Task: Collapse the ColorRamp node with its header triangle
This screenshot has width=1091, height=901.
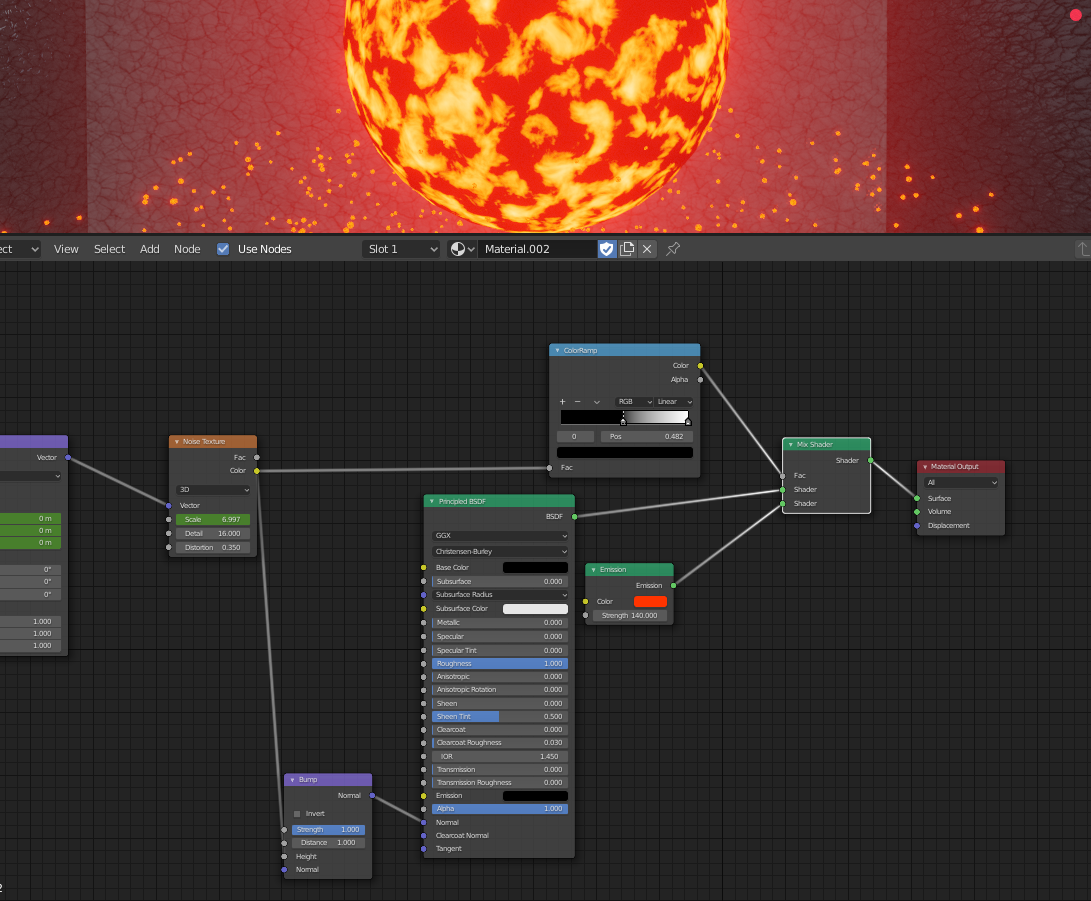Action: (x=557, y=350)
